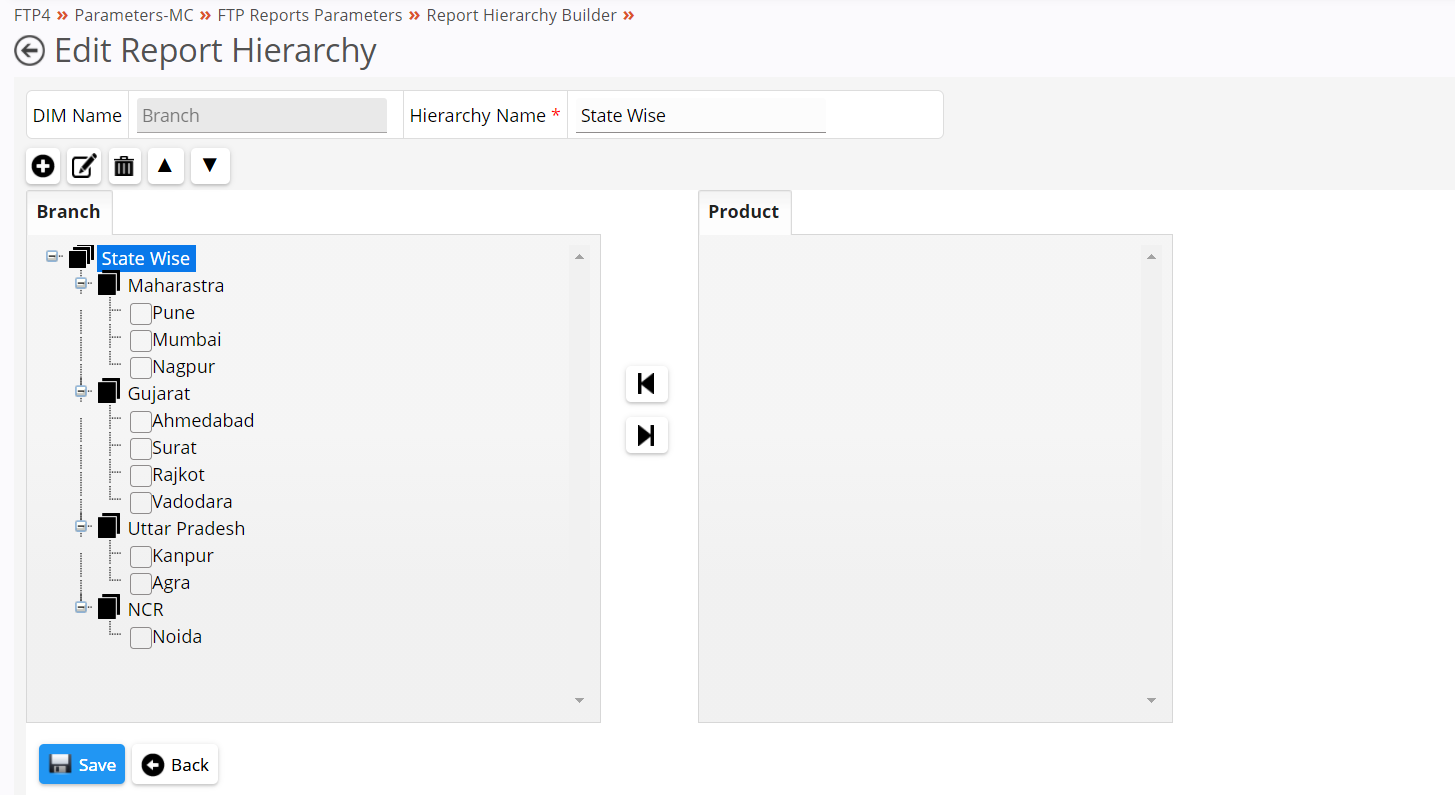Click the Ahmedabad text label
The height and width of the screenshot is (795, 1455).
coord(204,421)
